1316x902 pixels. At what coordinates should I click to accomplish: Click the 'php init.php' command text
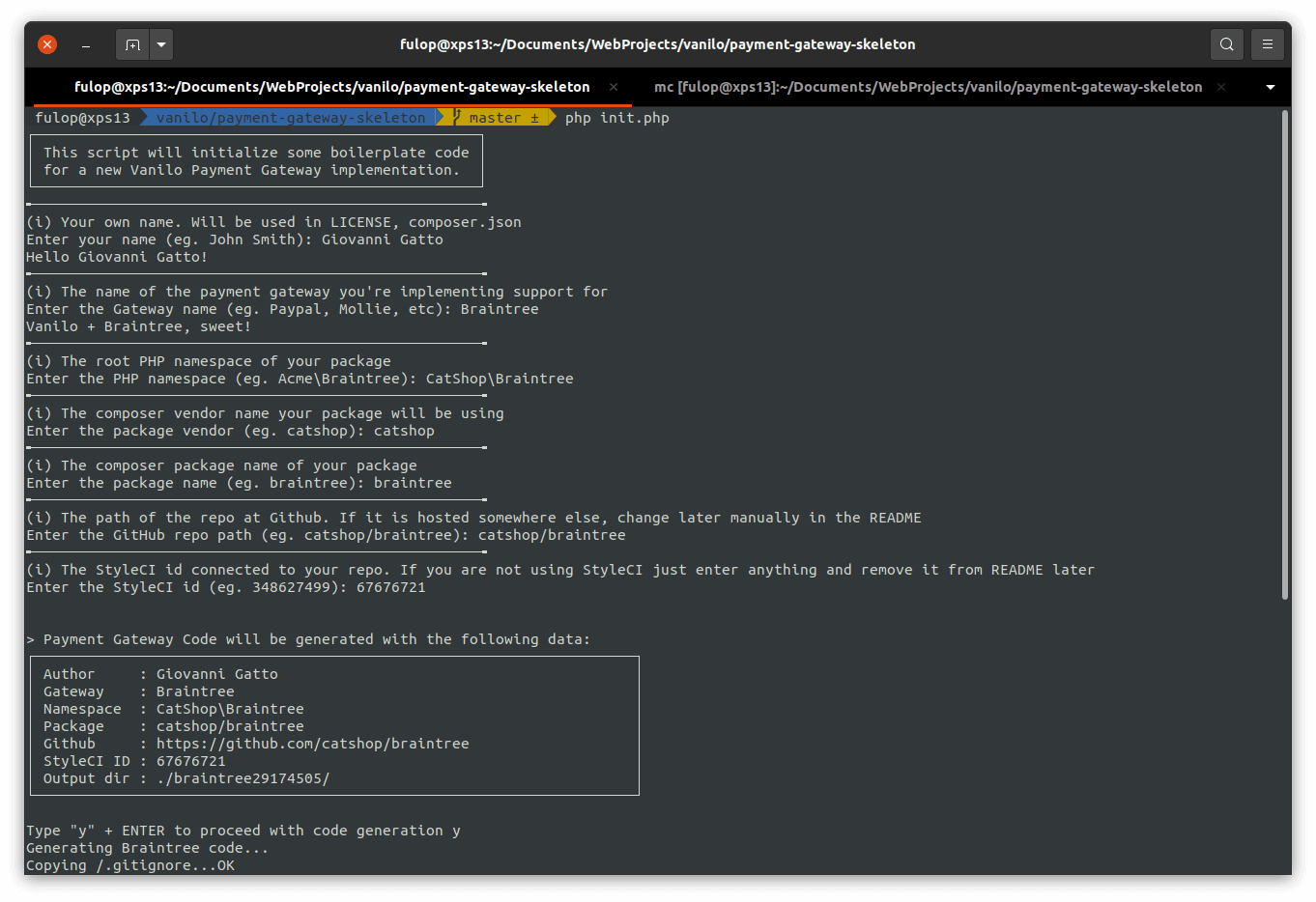617,118
